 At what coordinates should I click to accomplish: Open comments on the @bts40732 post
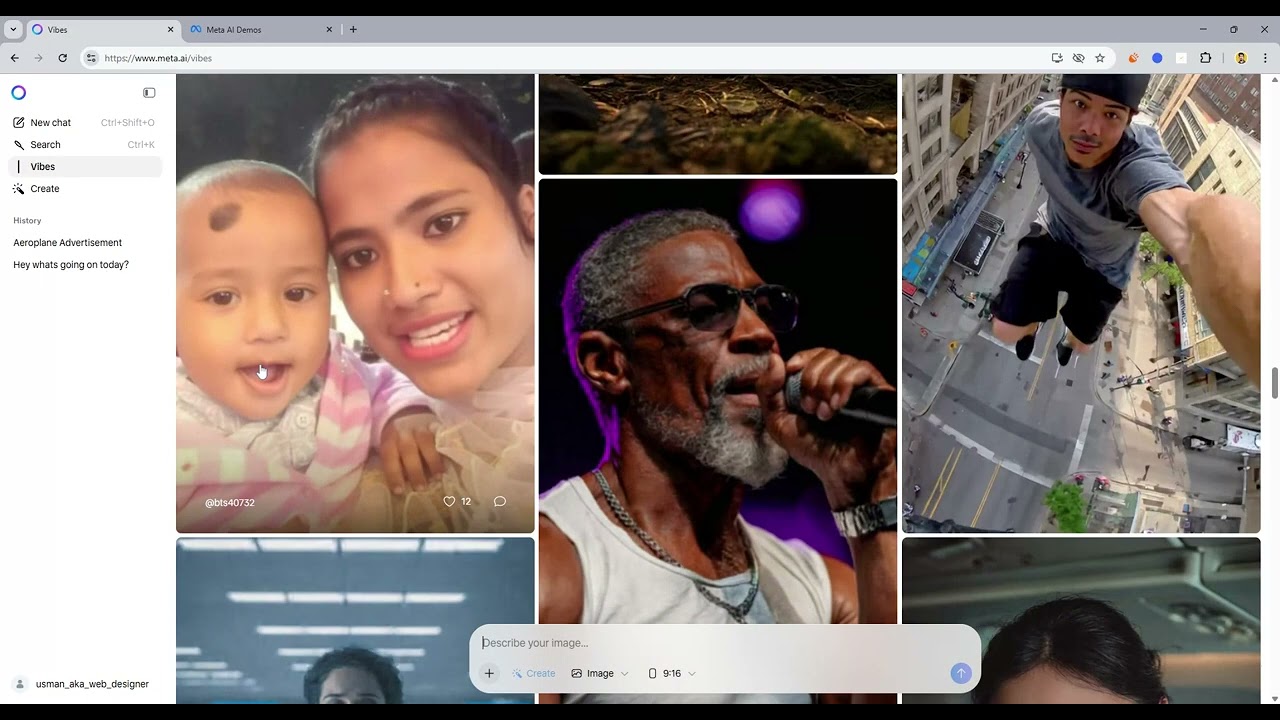click(x=500, y=501)
